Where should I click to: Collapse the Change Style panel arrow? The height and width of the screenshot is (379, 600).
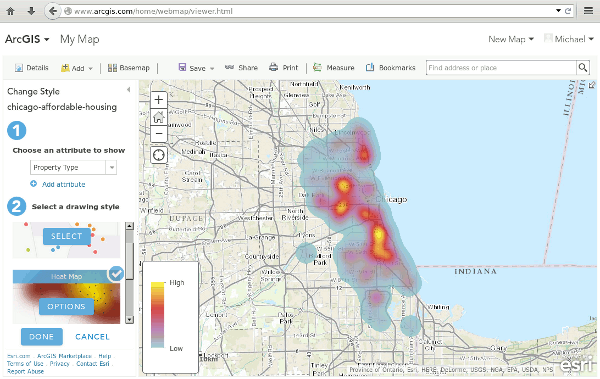129,90
